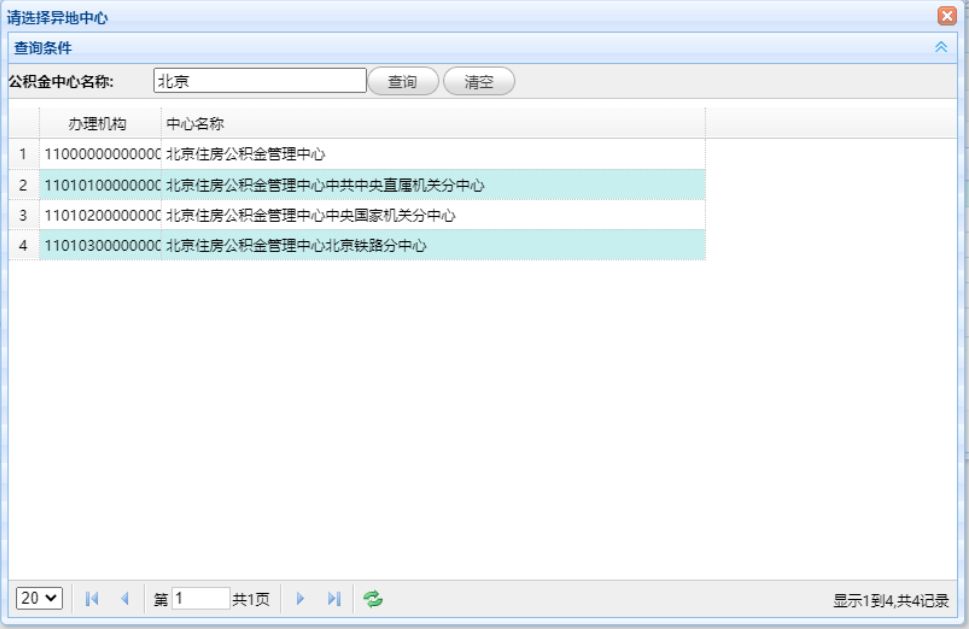
Task: Go to the previous page of results
Action: [125, 598]
